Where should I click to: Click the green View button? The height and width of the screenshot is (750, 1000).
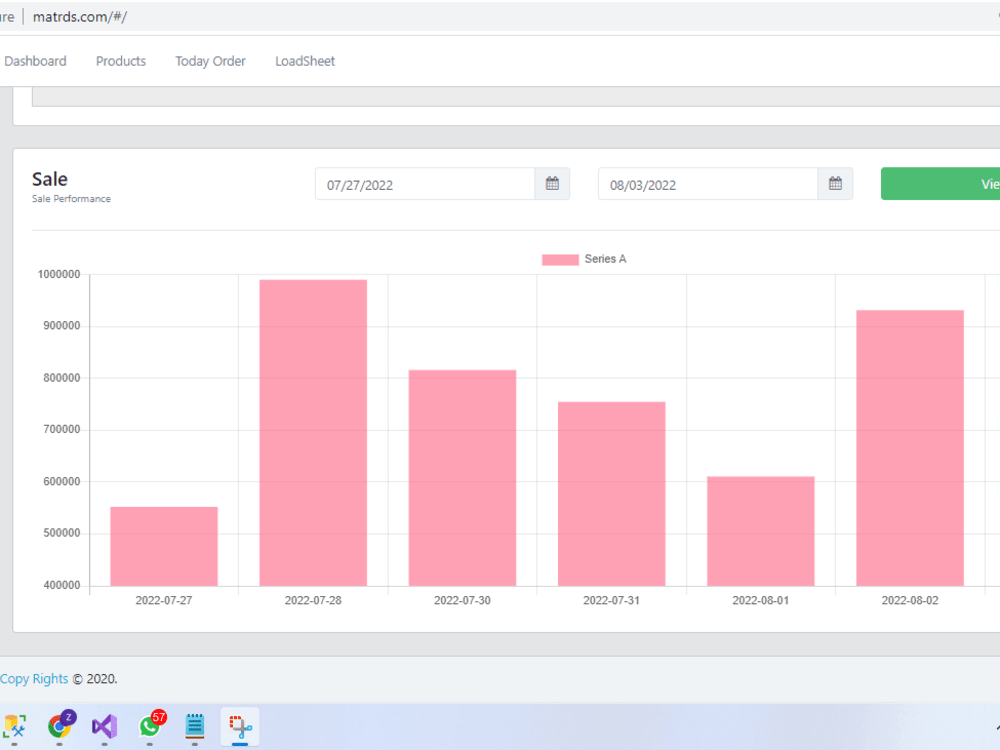pyautogui.click(x=940, y=184)
